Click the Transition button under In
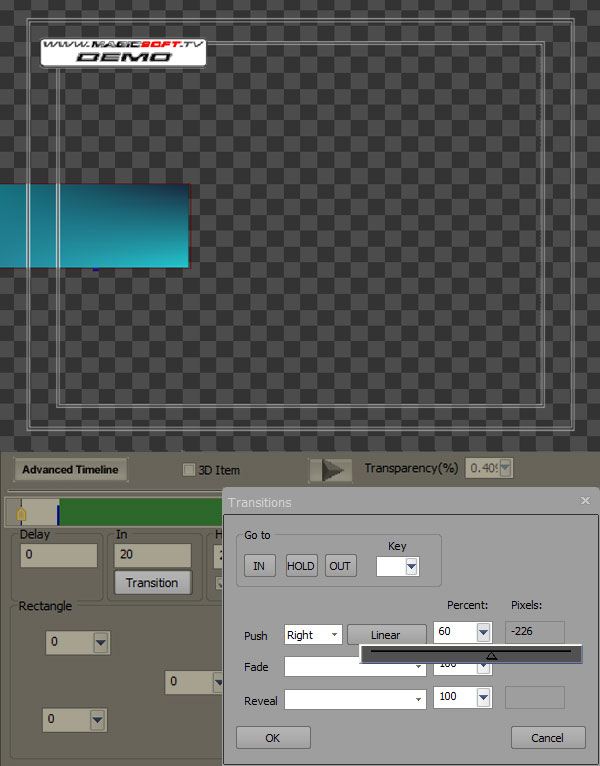Screen dimensions: 600x766 click(x=152, y=583)
